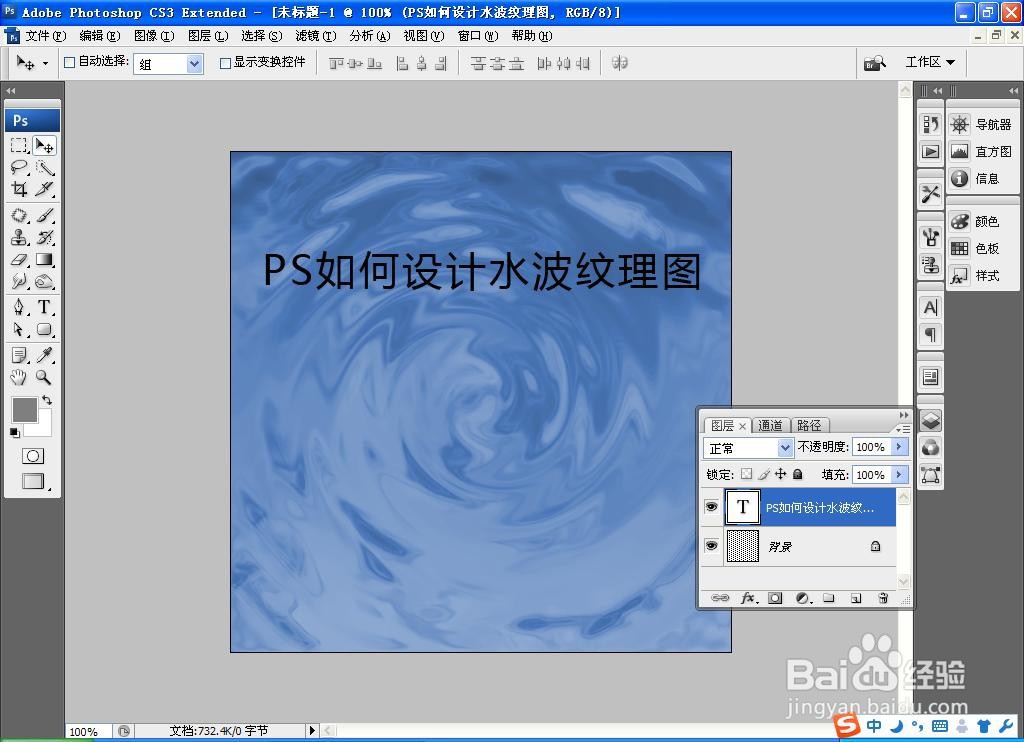Viewport: 1024px width, 742px height.
Task: Open the blending mode dropdown showing 正常
Action: point(748,447)
